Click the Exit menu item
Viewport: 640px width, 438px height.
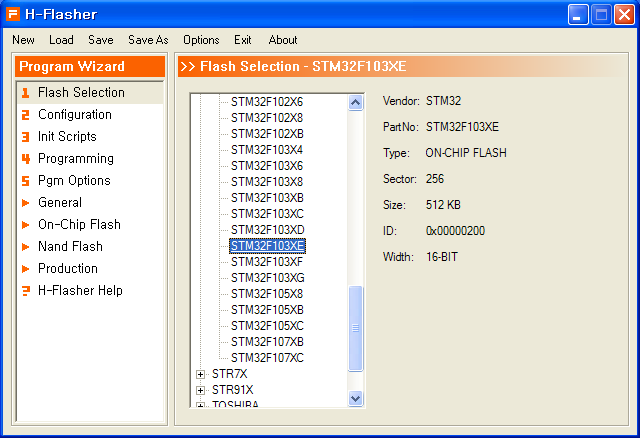[242, 40]
